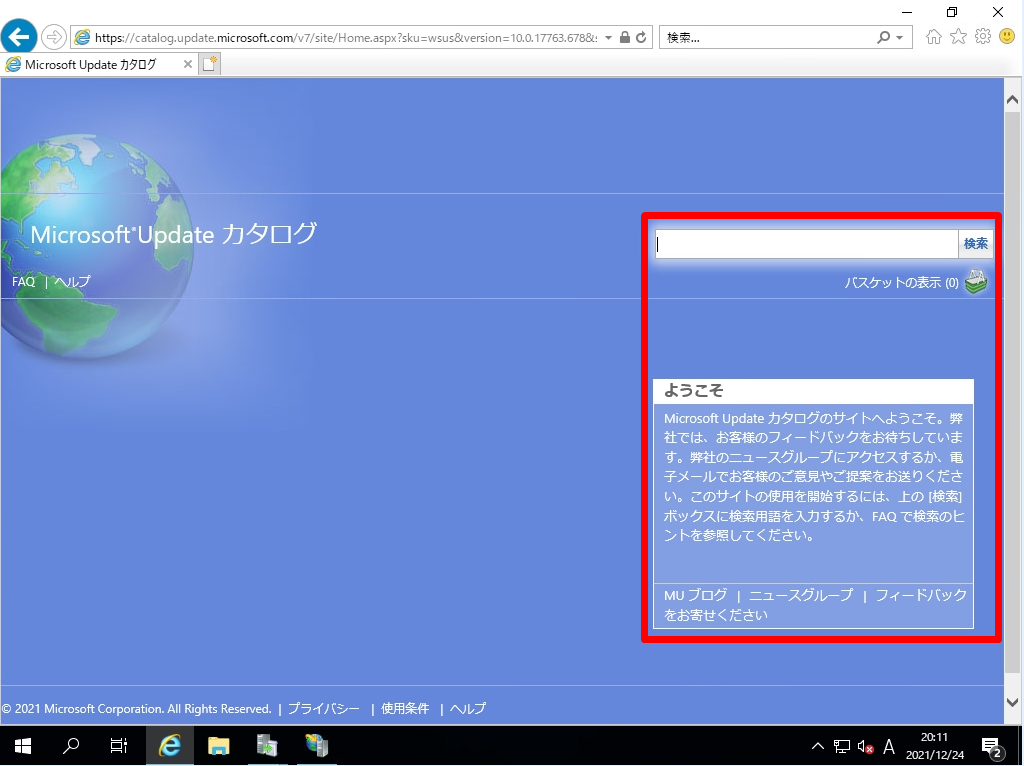Expand the search provider dropdown arrow
The width and height of the screenshot is (1024, 766).
[900, 38]
